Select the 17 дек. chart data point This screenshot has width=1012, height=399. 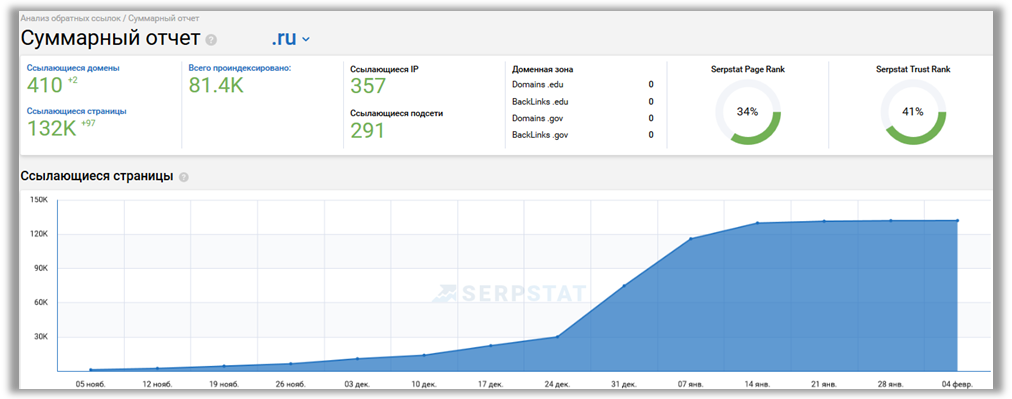point(491,345)
